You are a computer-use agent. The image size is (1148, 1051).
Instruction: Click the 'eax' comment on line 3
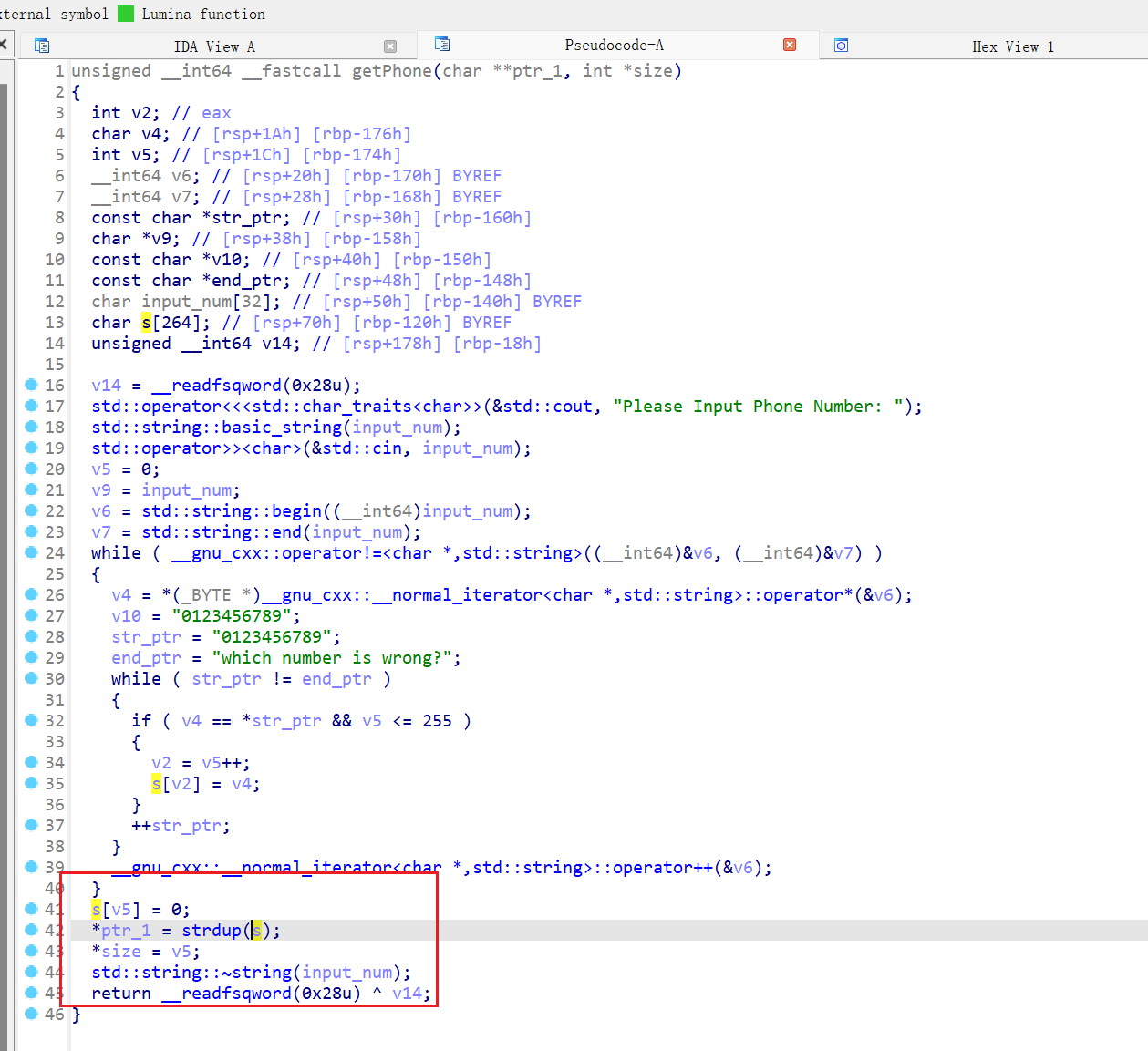[x=216, y=113]
